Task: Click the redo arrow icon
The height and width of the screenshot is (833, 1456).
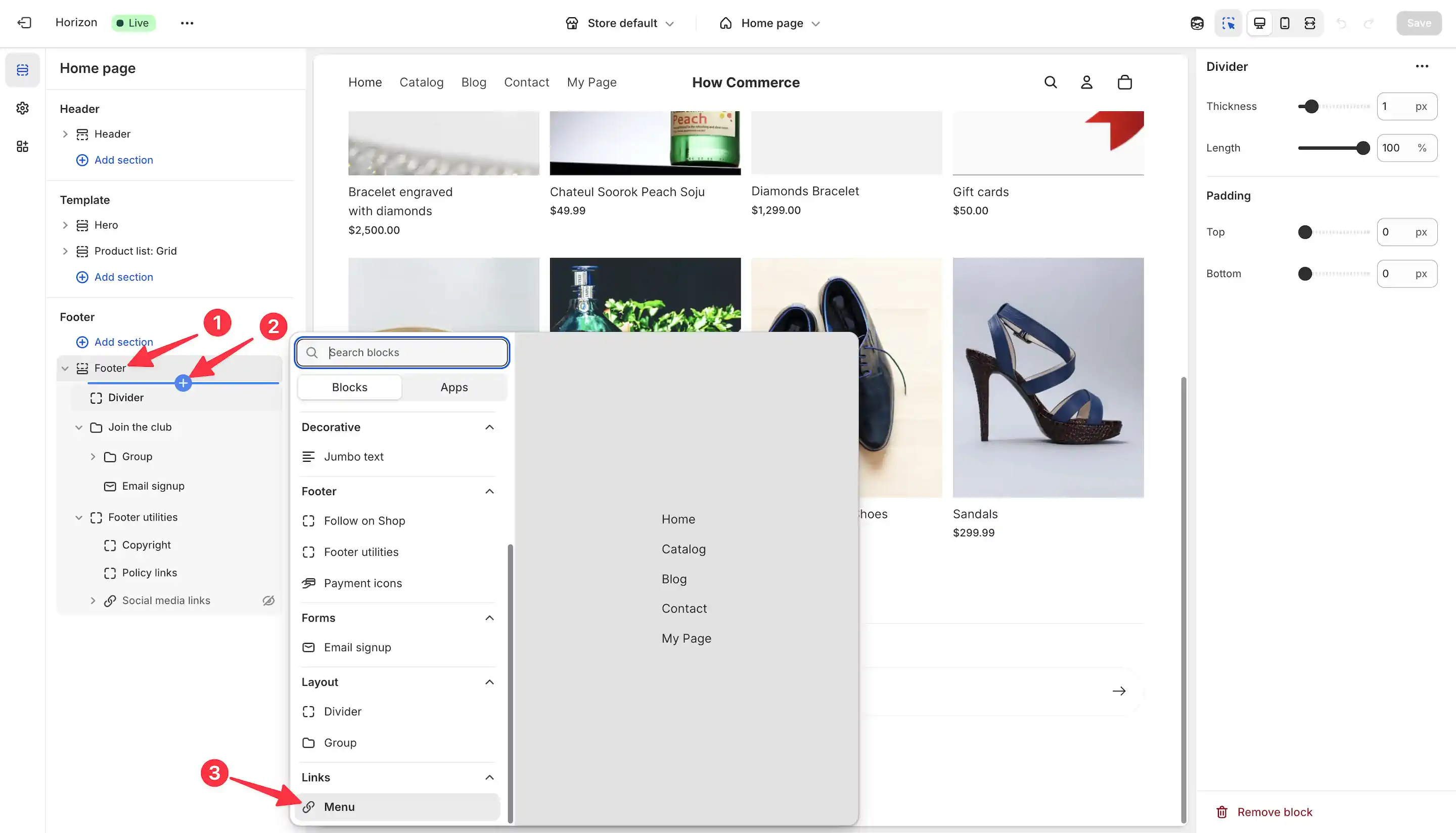Action: point(1369,23)
